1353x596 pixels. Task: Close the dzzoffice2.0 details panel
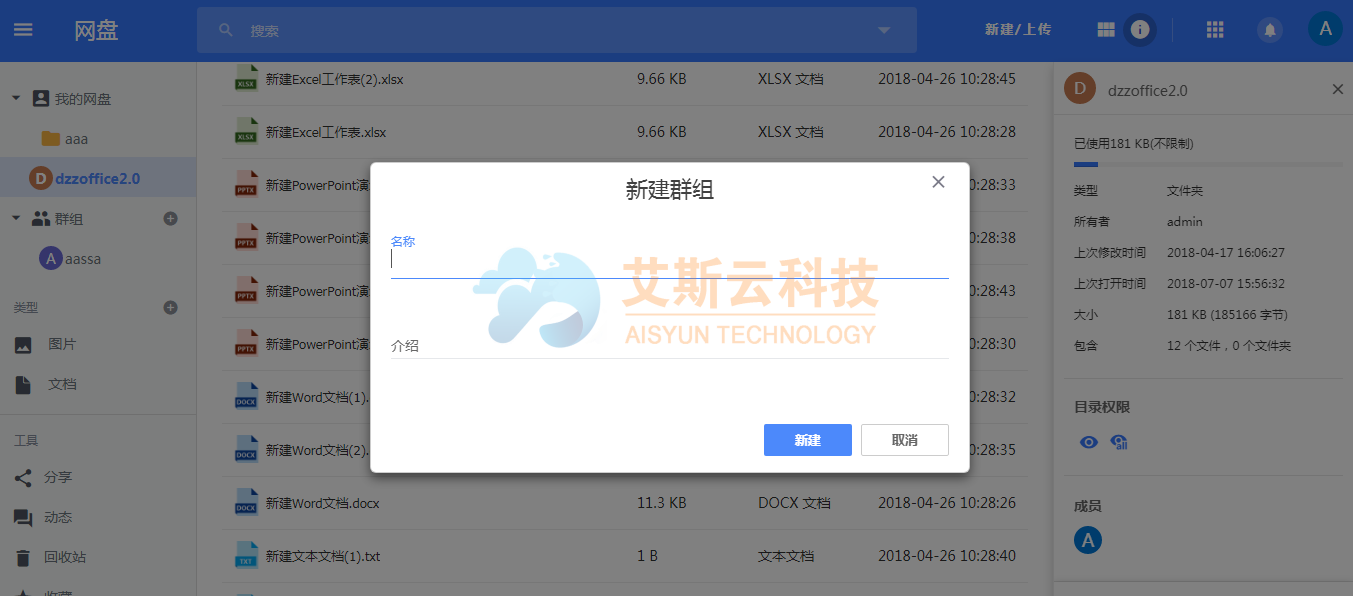tap(1337, 89)
